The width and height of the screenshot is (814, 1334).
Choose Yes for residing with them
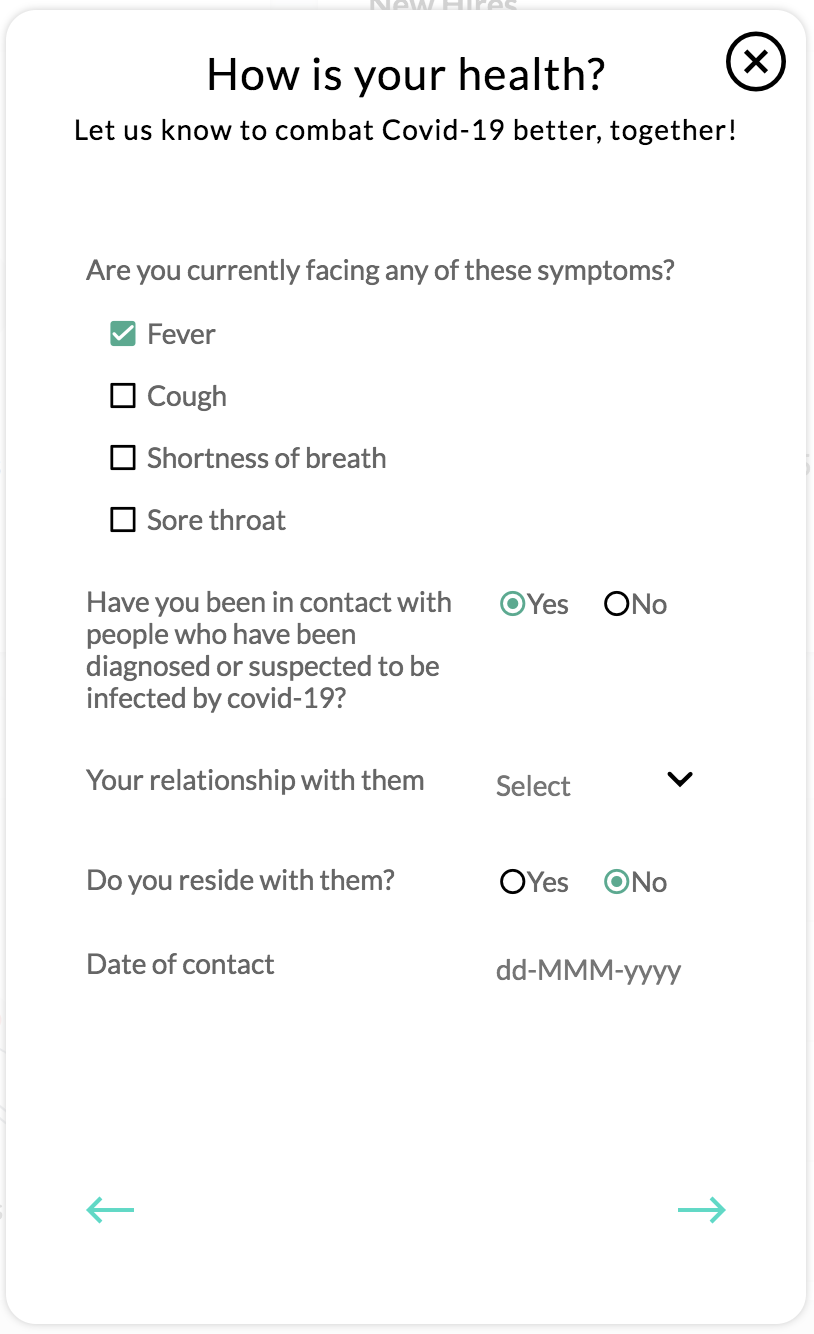coord(513,882)
